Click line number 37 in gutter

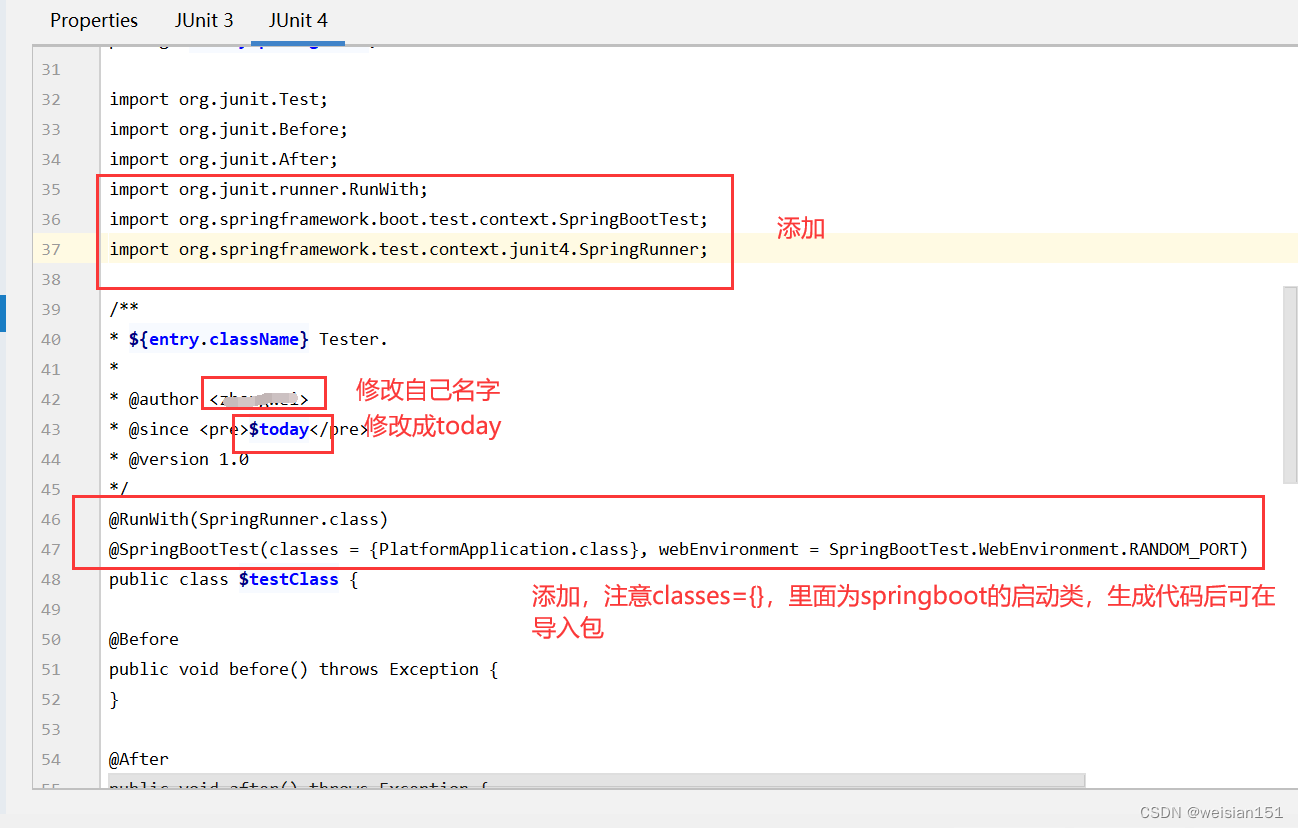pyautogui.click(x=51, y=249)
